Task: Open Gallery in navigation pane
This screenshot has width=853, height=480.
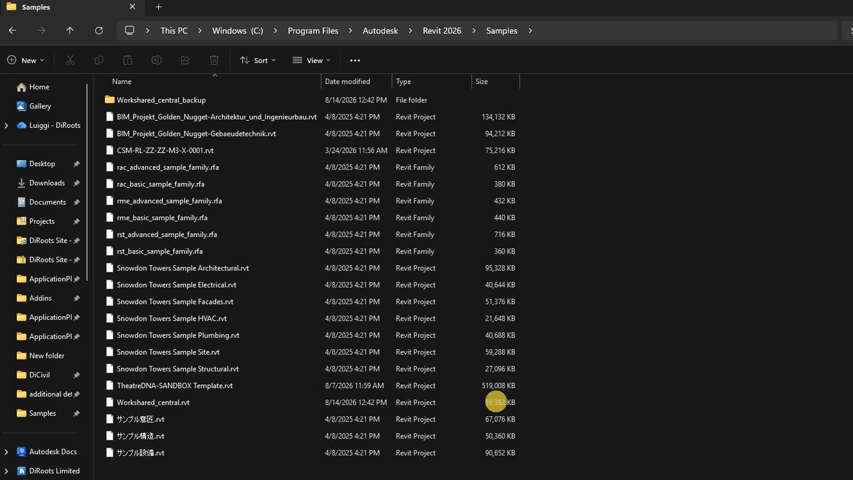Action: [x=40, y=106]
